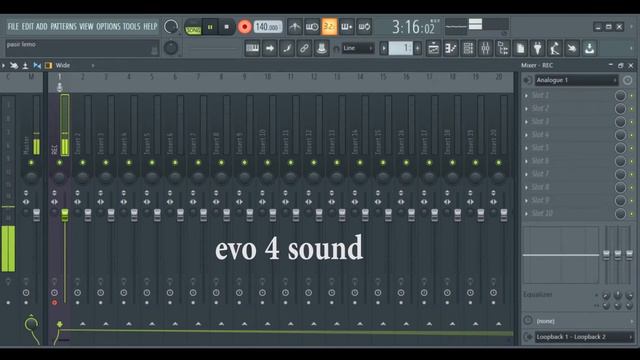The image size is (640, 360).
Task: Mute Insert 10 track green LED
Action: click(x=267, y=163)
